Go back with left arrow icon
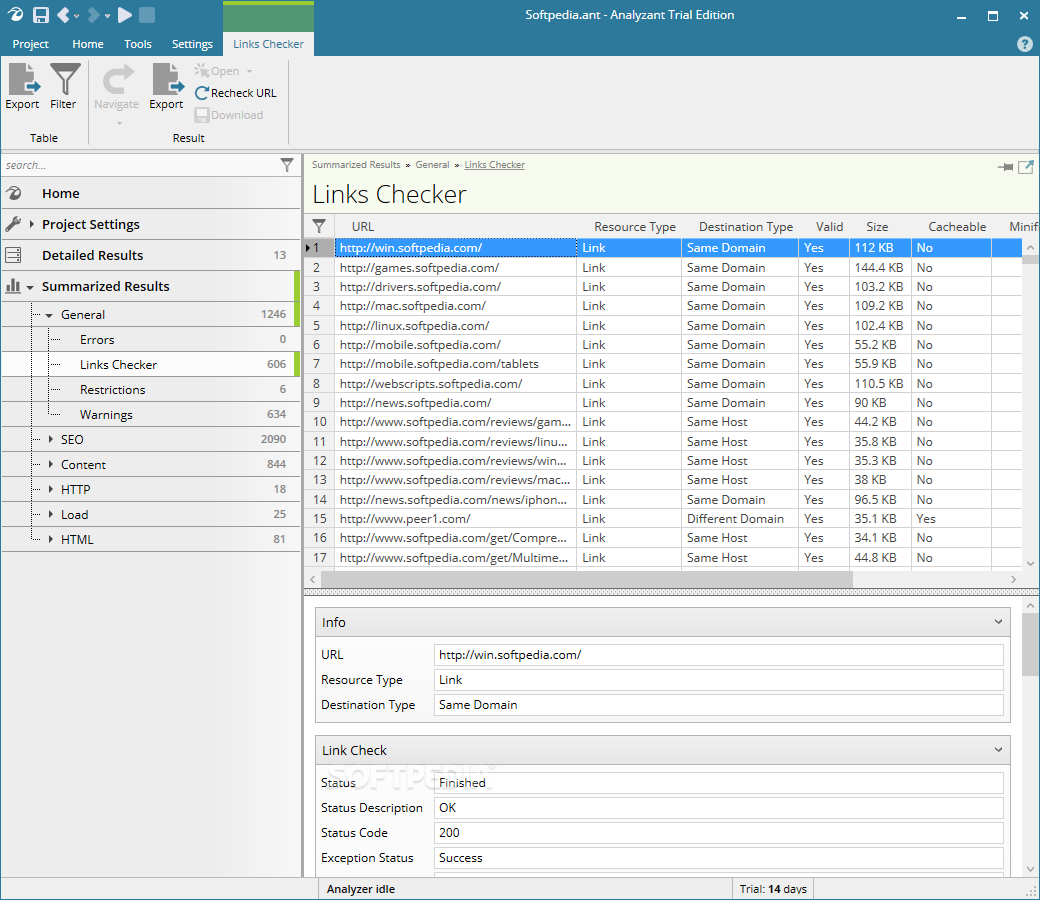The height and width of the screenshot is (900, 1040). point(63,15)
